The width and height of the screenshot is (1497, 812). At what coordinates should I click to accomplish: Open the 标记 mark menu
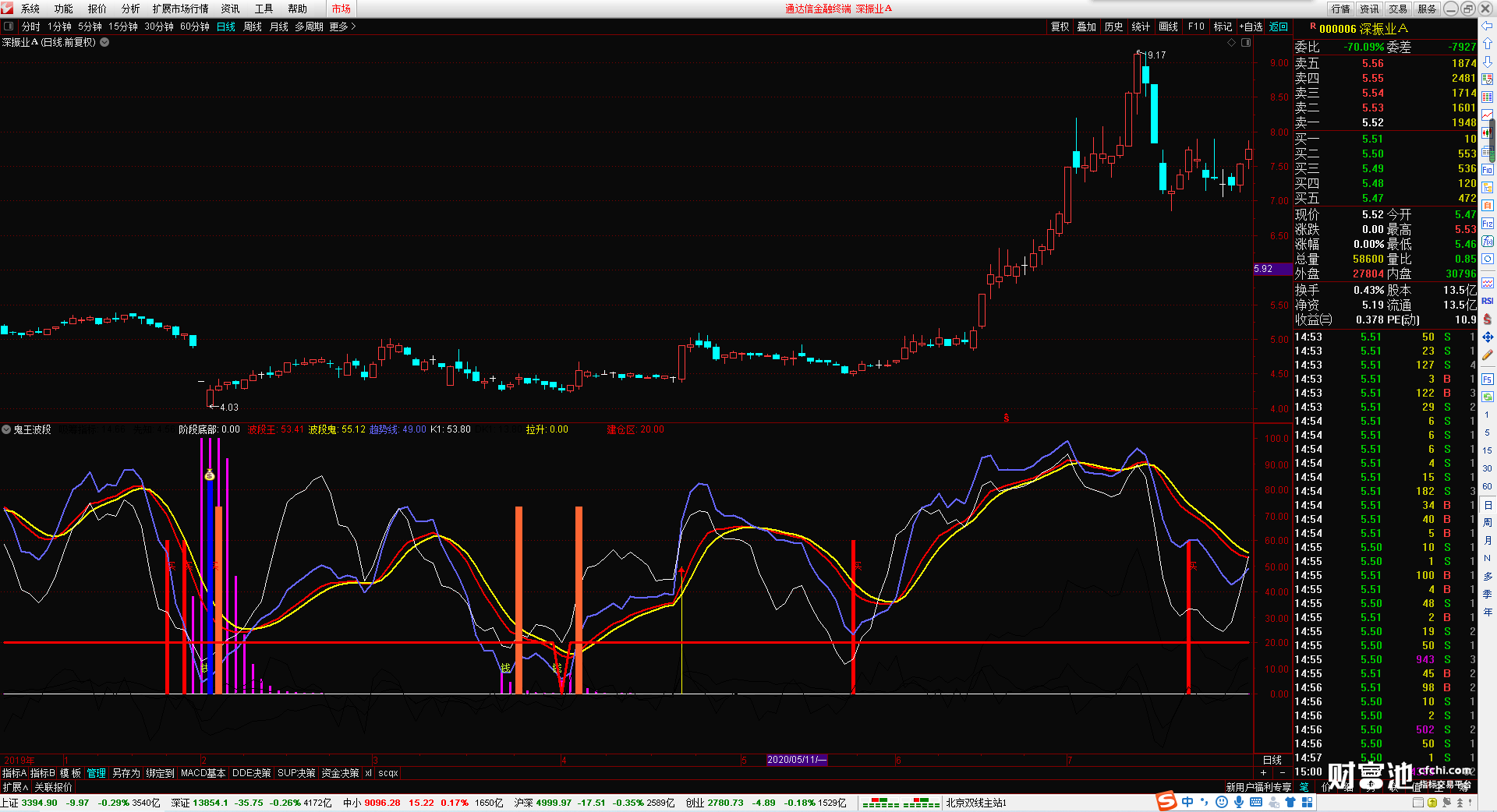[1223, 26]
